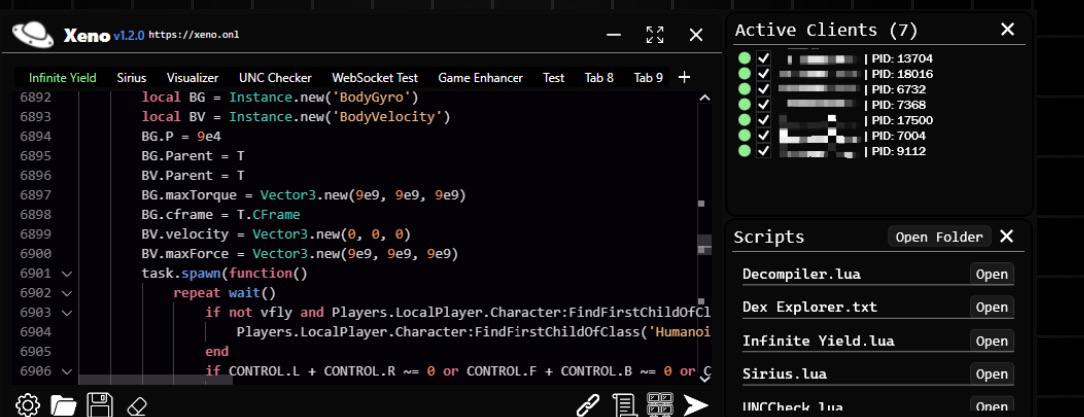This screenshot has width=1084, height=417.
Task: Save script with floppy disk icon
Action: pos(100,405)
